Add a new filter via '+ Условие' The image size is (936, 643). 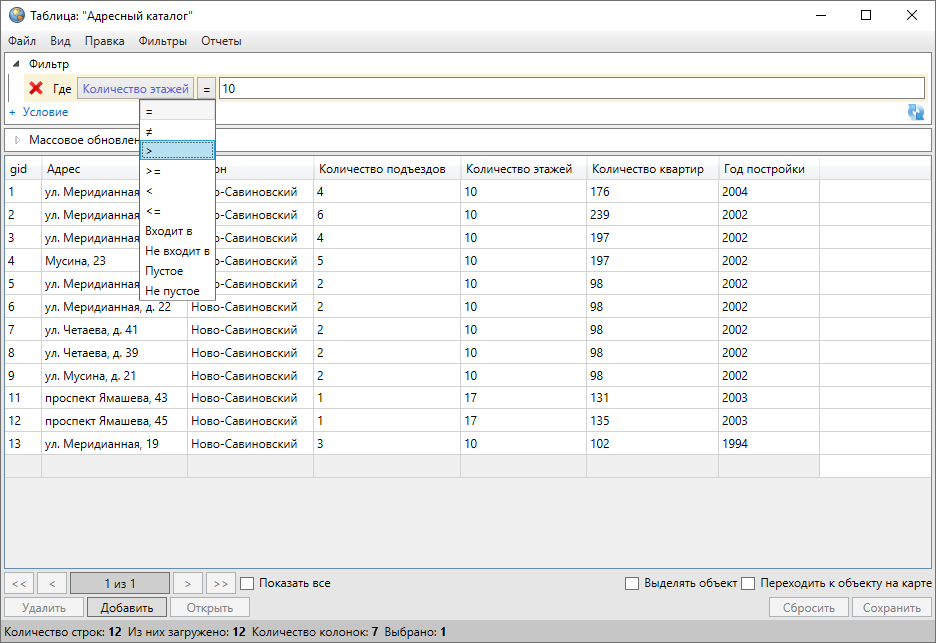39,112
